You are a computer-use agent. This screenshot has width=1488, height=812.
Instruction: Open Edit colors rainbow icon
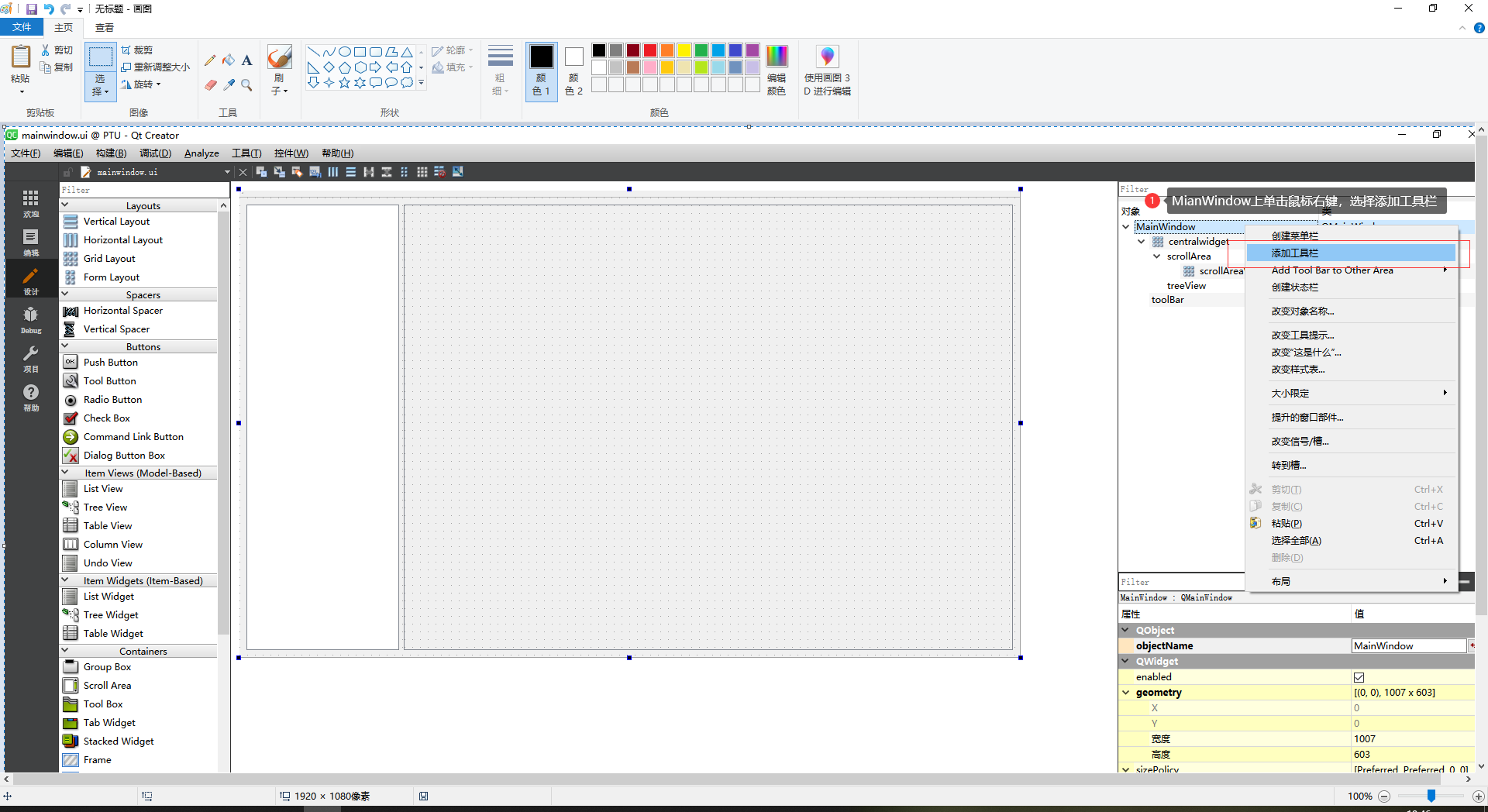(x=777, y=57)
